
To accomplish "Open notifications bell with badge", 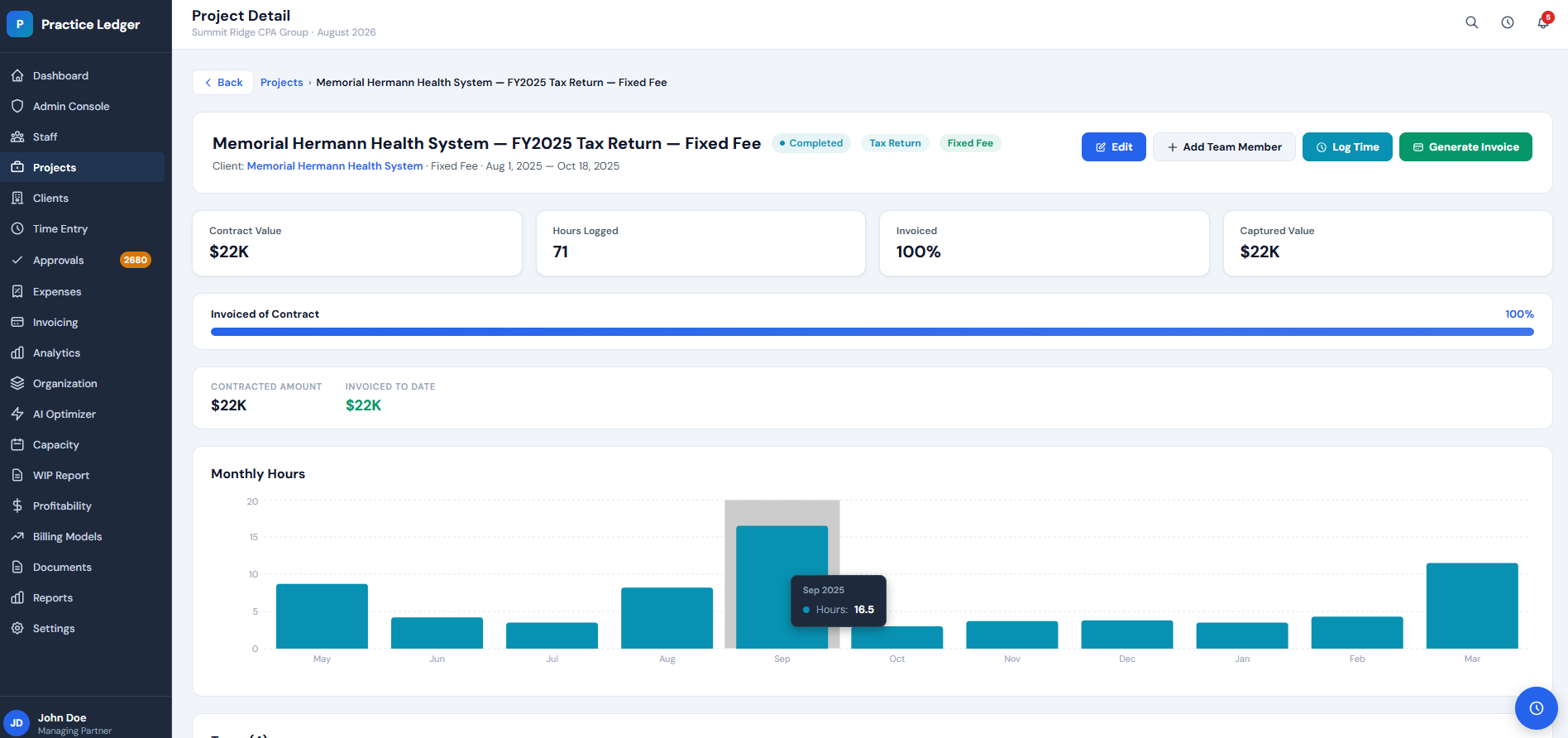I will pyautogui.click(x=1543, y=22).
